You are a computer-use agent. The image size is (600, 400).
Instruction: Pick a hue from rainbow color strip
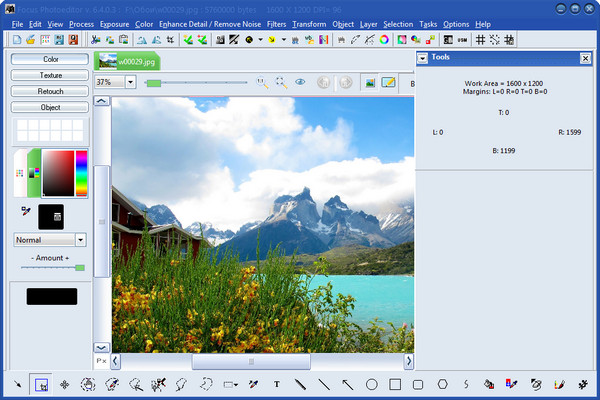click(x=82, y=172)
